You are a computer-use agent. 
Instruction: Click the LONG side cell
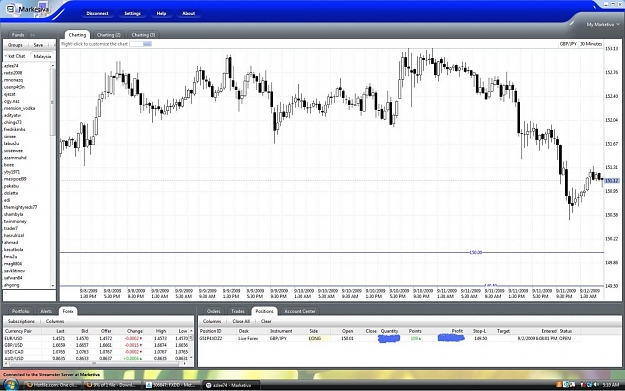[x=319, y=338]
